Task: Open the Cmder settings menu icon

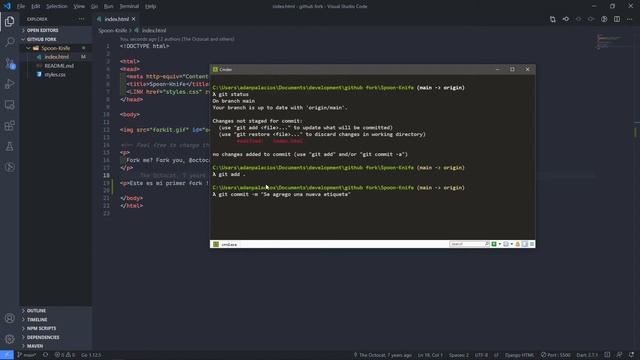Action: (x=531, y=244)
